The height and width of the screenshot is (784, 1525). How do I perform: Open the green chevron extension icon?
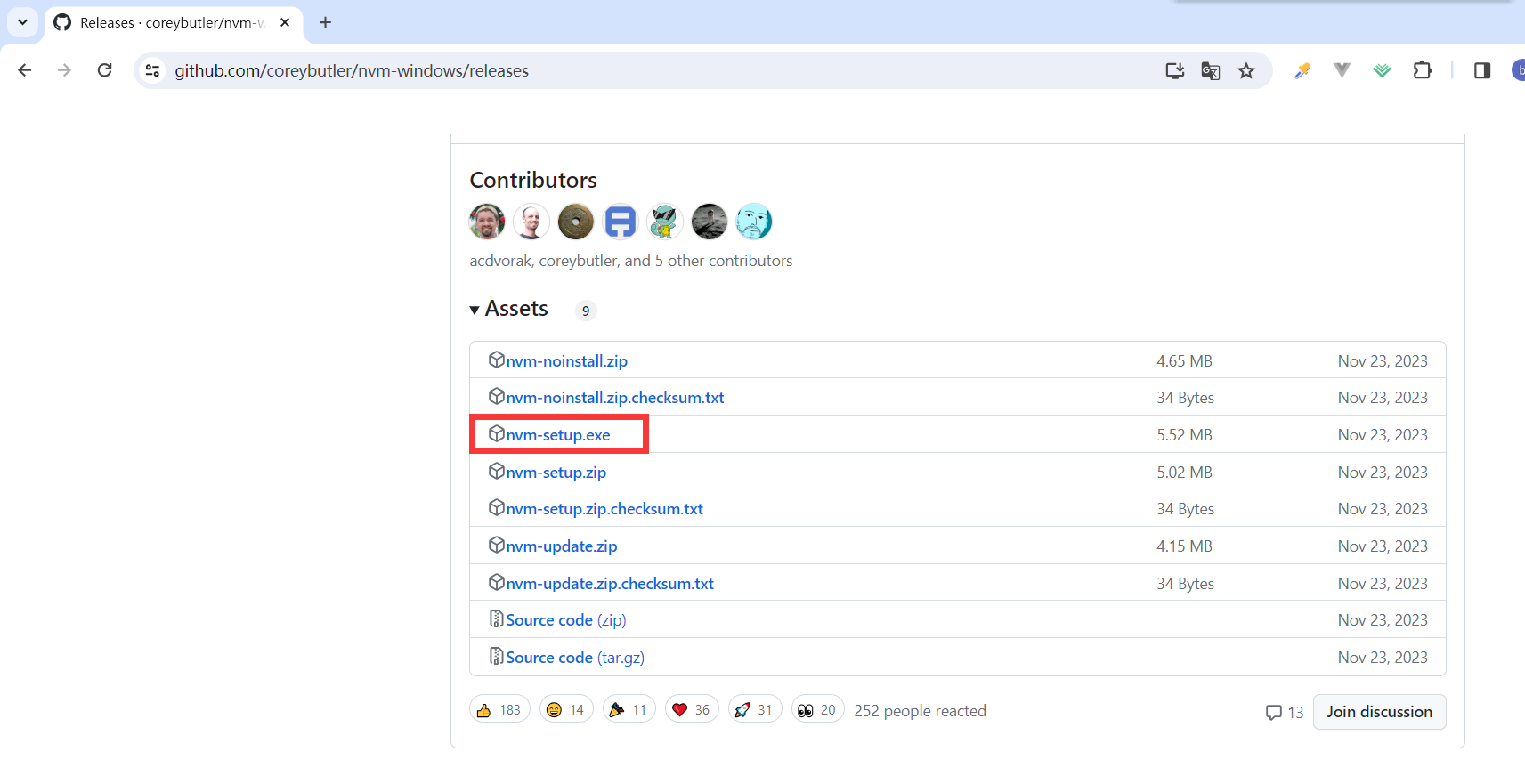[x=1382, y=70]
